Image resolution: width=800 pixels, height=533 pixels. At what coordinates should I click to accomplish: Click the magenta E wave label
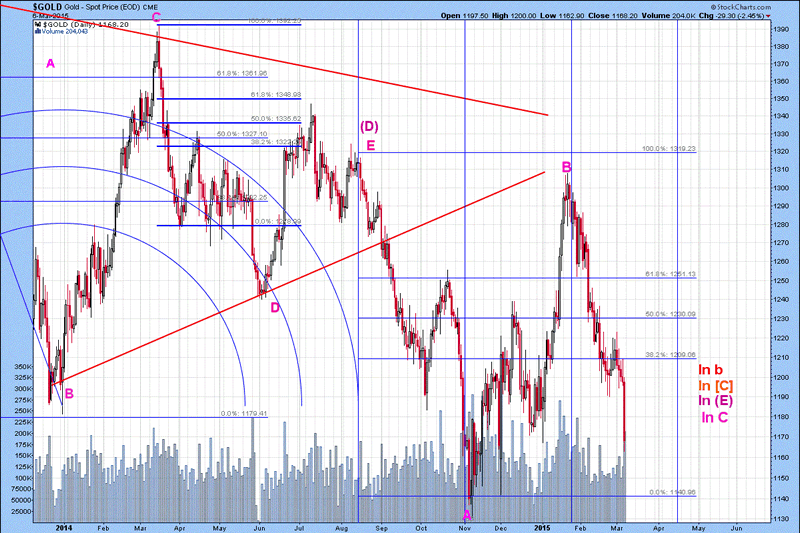tap(371, 146)
